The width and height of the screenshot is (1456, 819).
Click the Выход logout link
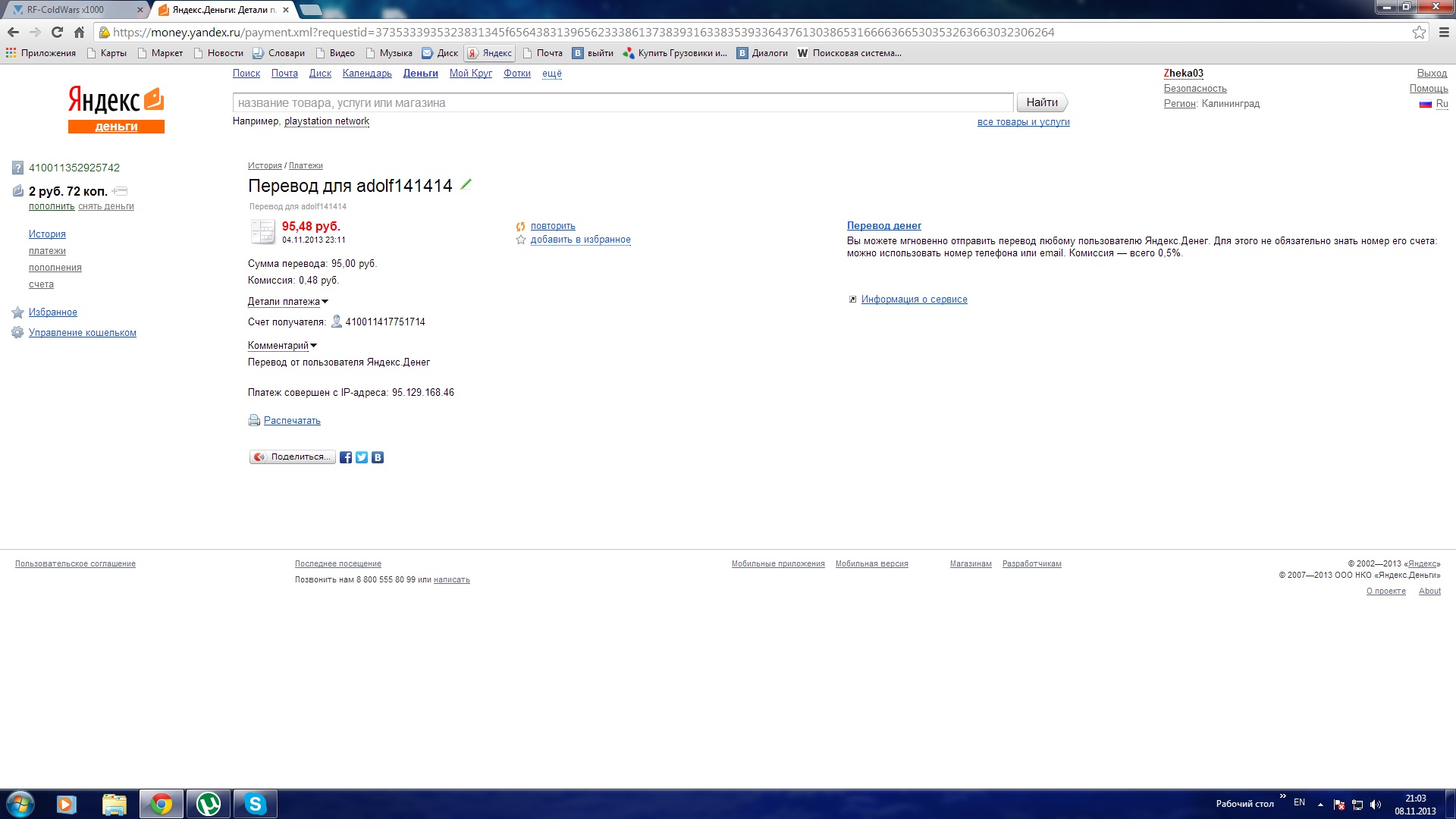1432,74
